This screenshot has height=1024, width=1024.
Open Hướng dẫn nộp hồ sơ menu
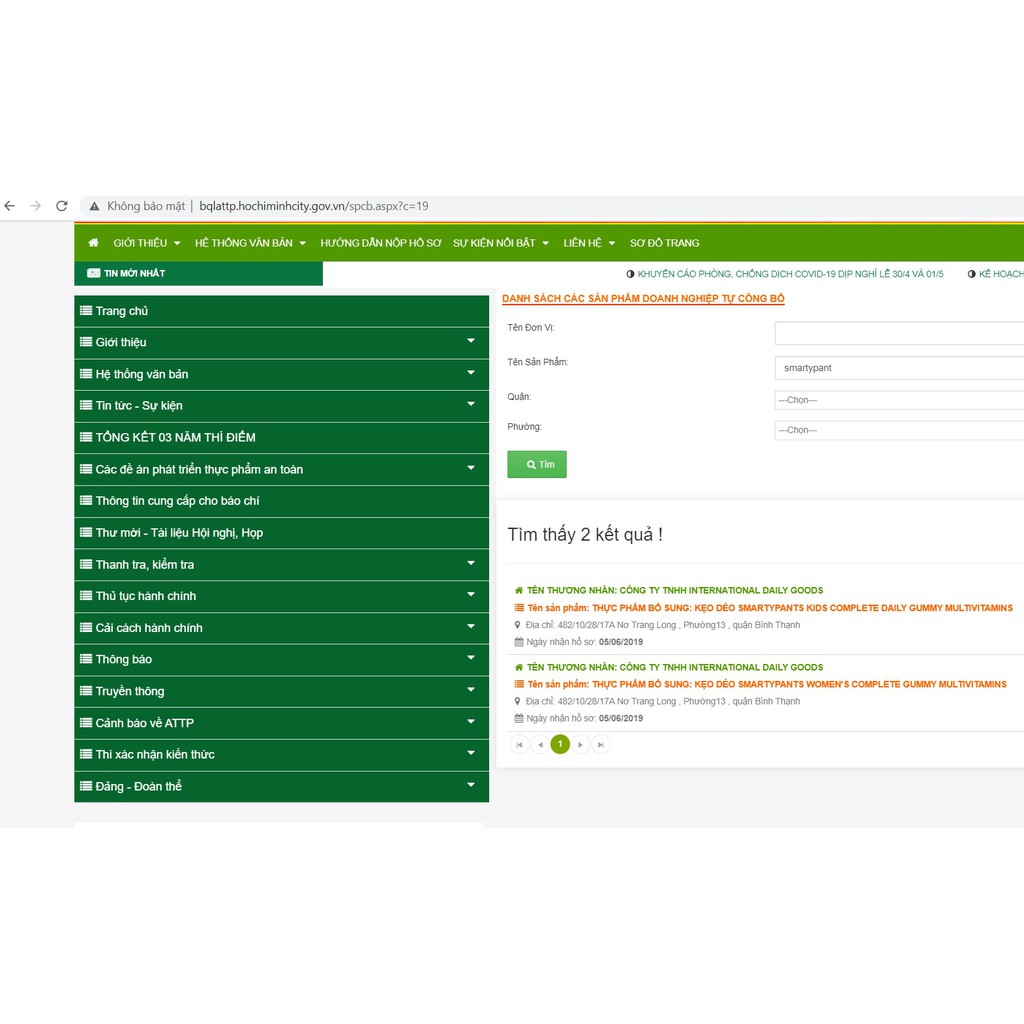click(x=380, y=243)
